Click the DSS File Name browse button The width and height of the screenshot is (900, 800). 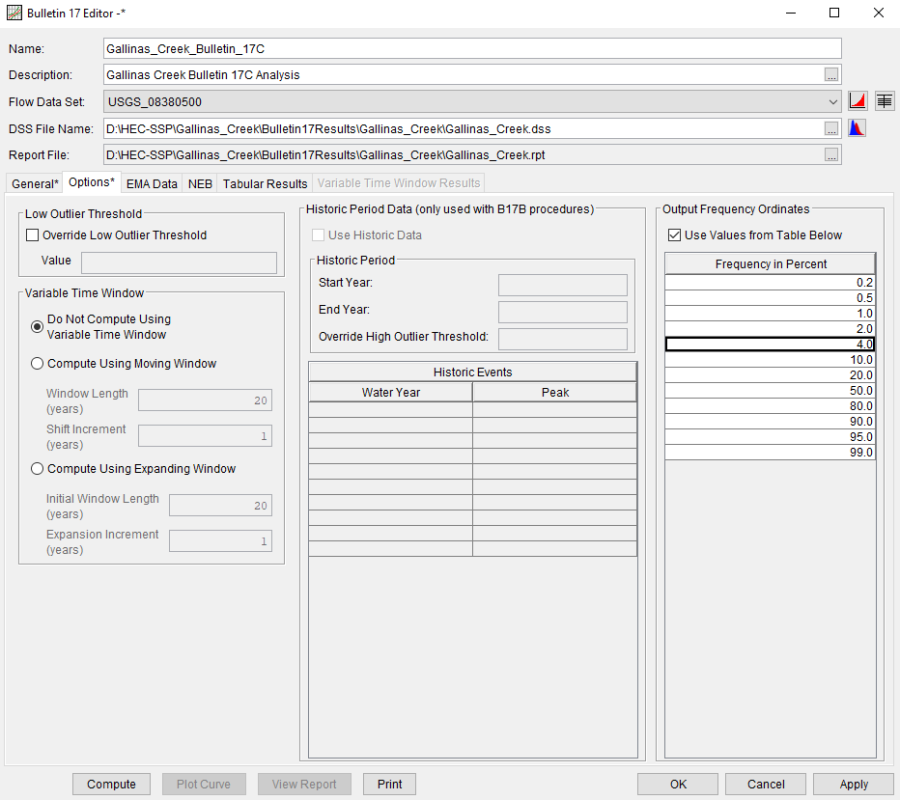(831, 128)
